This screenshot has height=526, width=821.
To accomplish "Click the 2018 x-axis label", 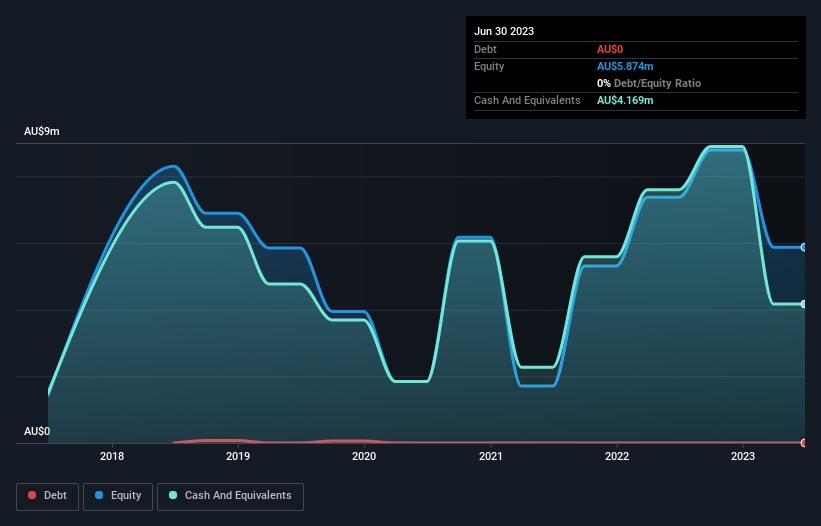I will click(x=112, y=456).
